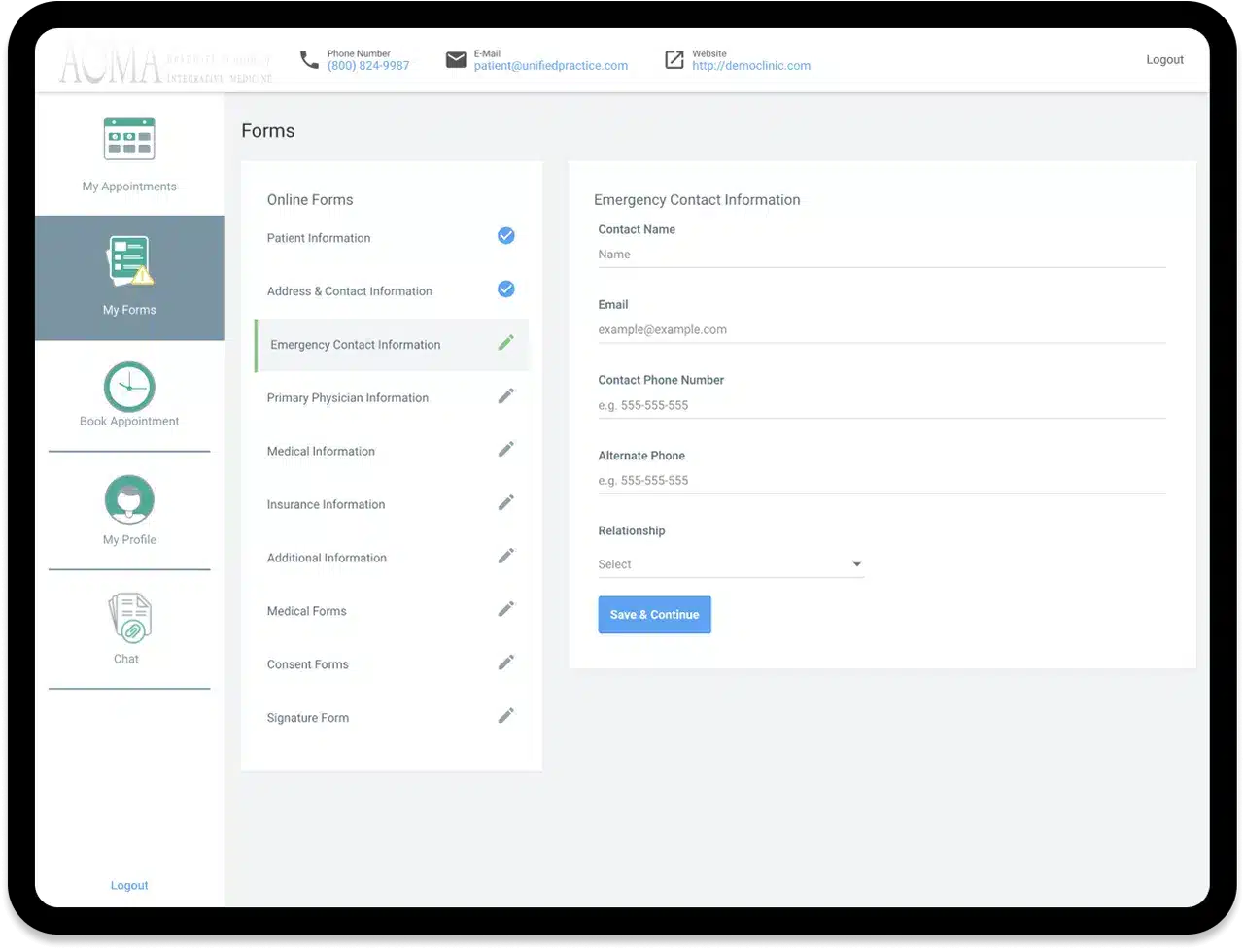Open Consent Forms in the list
The height and width of the screenshot is (952, 1244).
point(308,664)
